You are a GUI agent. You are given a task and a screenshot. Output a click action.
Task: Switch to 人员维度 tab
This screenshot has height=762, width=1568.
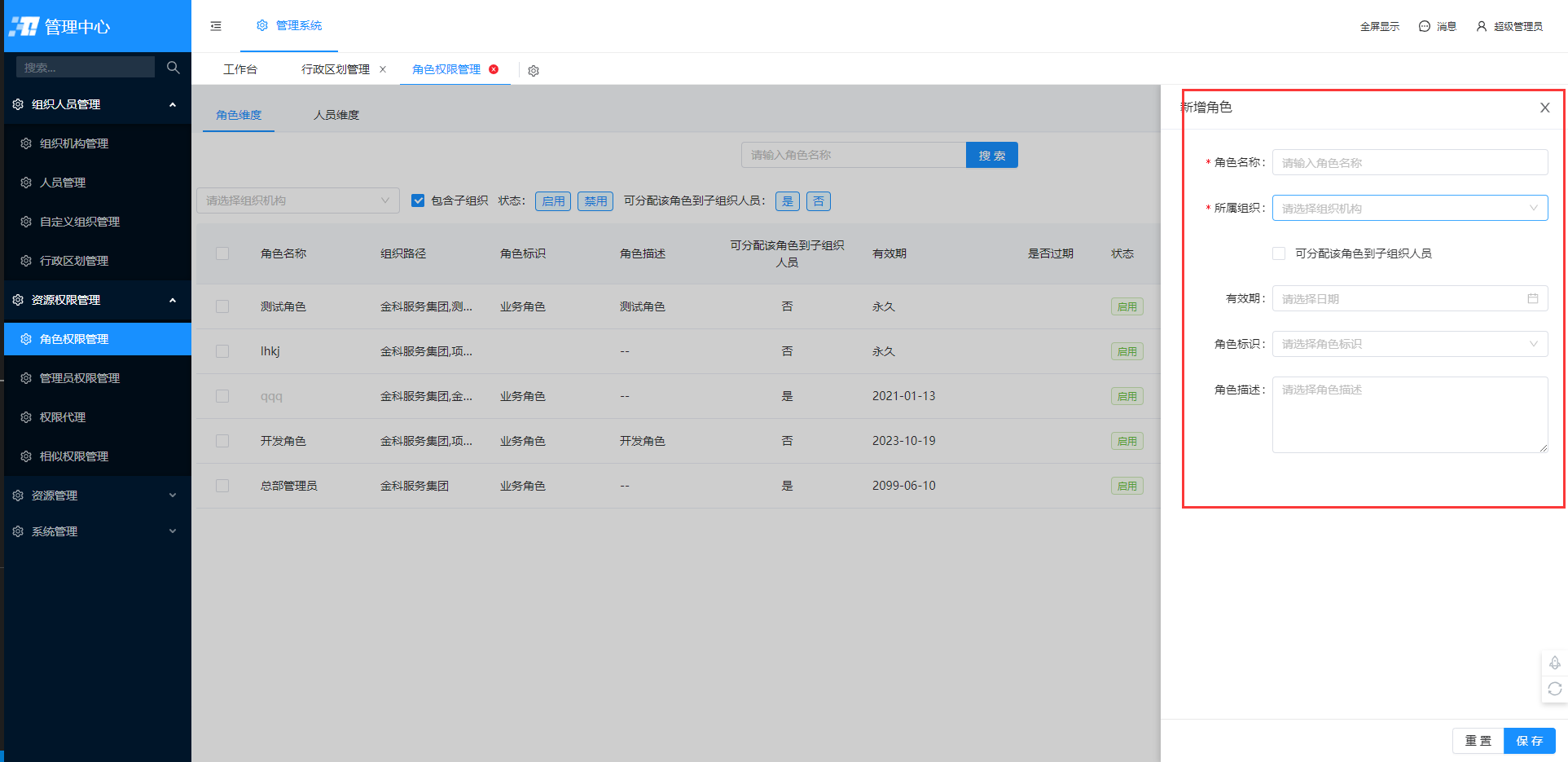336,115
